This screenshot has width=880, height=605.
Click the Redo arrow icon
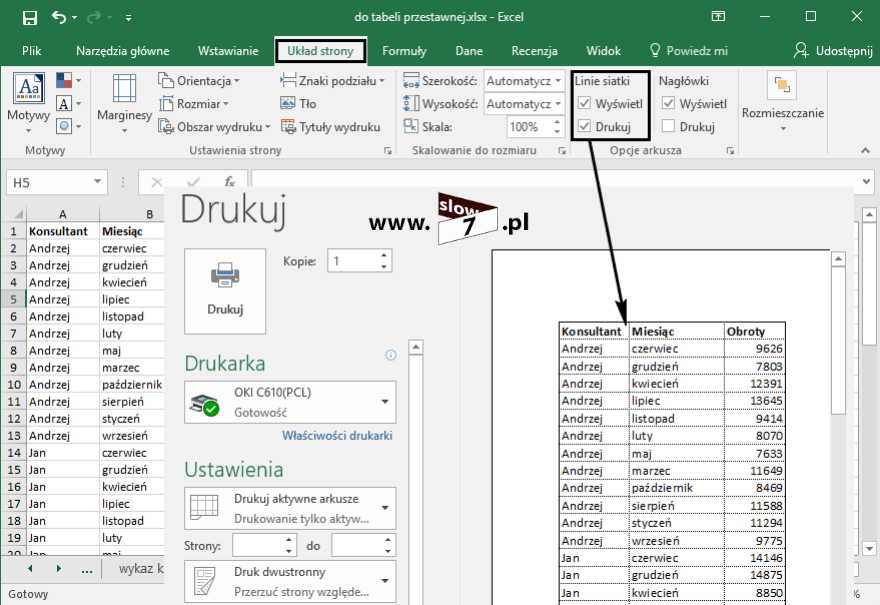94,17
